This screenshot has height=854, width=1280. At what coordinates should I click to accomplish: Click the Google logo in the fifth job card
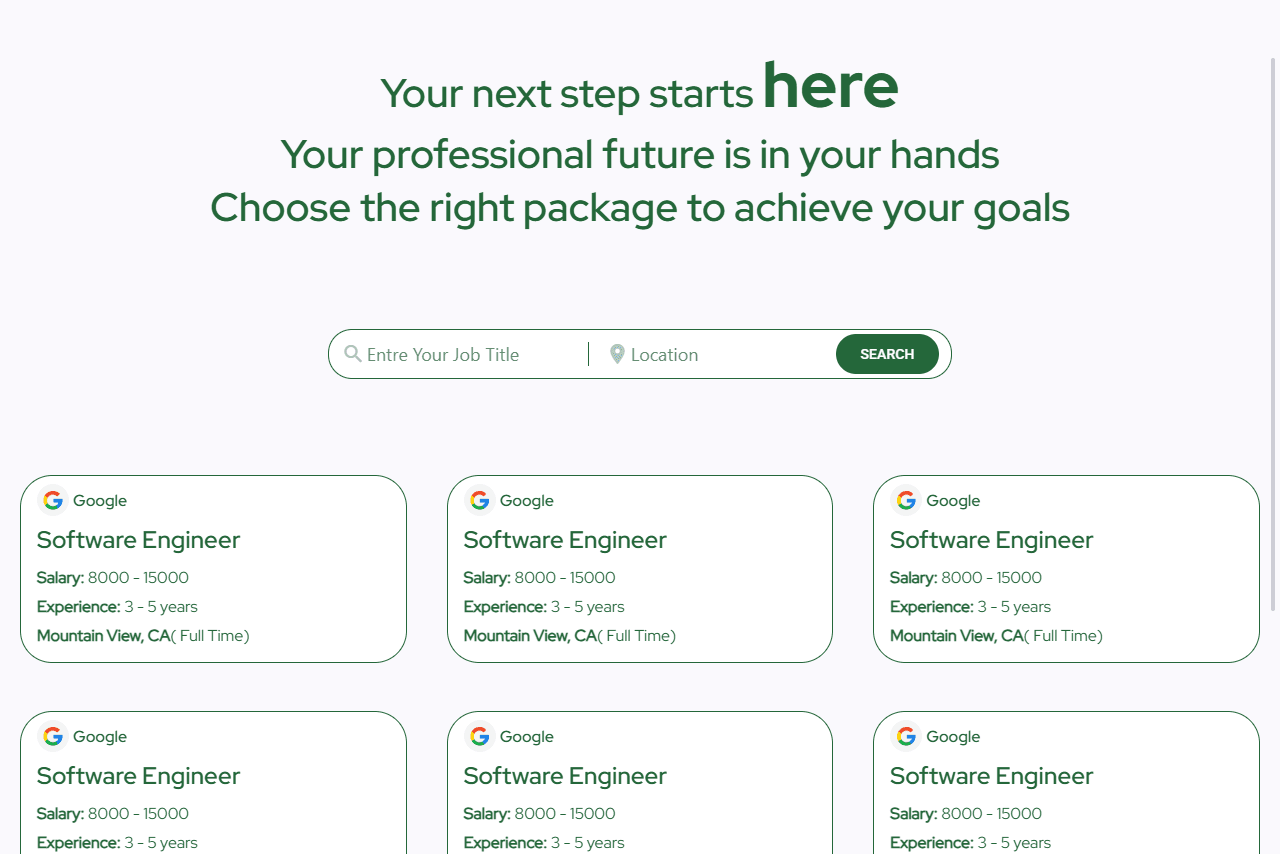(x=480, y=736)
